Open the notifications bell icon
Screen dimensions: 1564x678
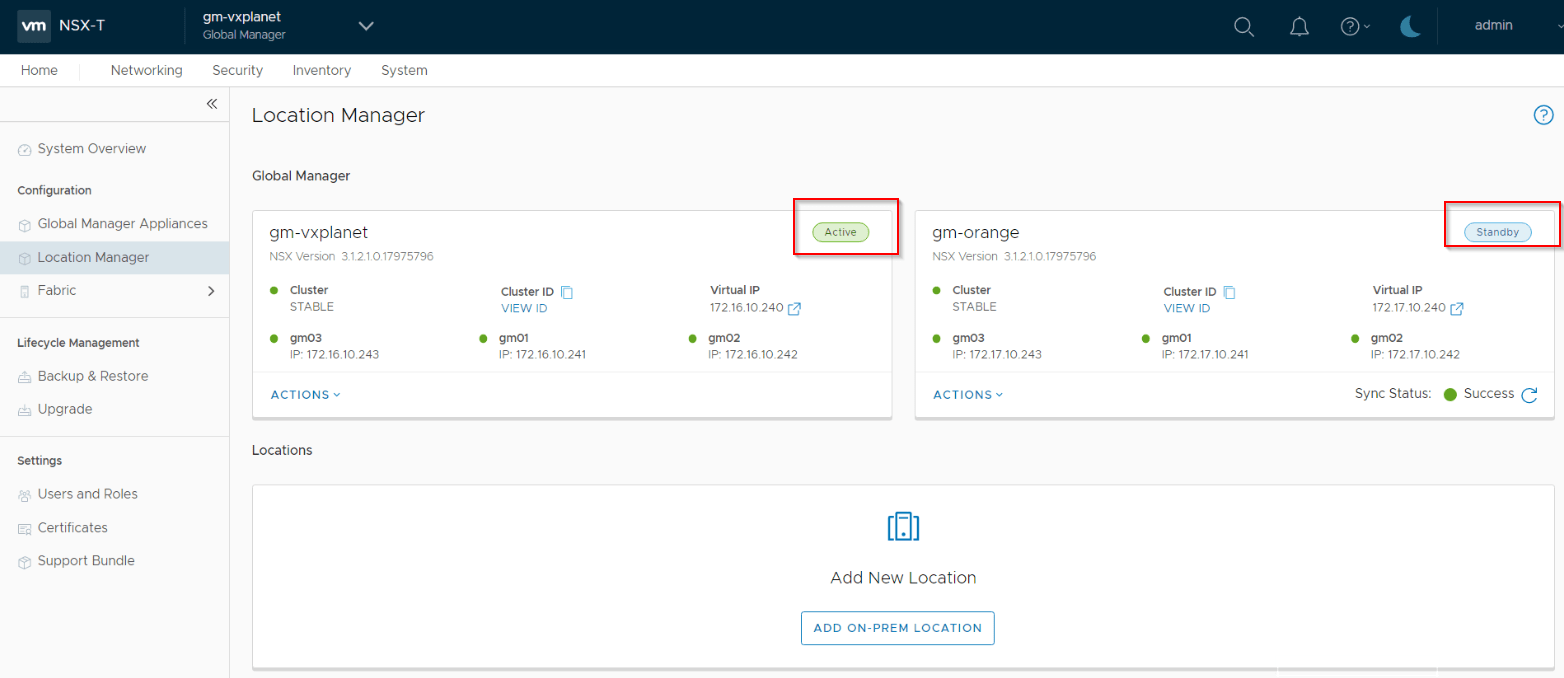pos(1299,27)
